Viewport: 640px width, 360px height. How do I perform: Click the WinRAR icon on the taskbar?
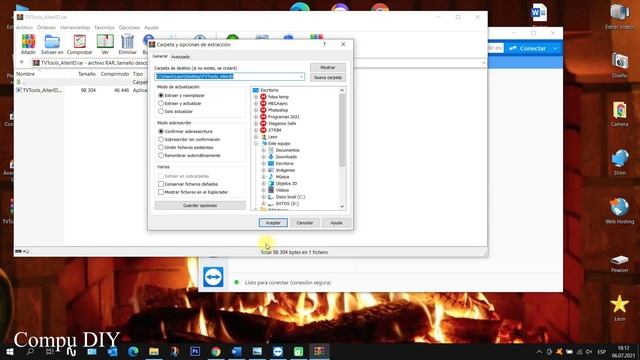click(319, 351)
